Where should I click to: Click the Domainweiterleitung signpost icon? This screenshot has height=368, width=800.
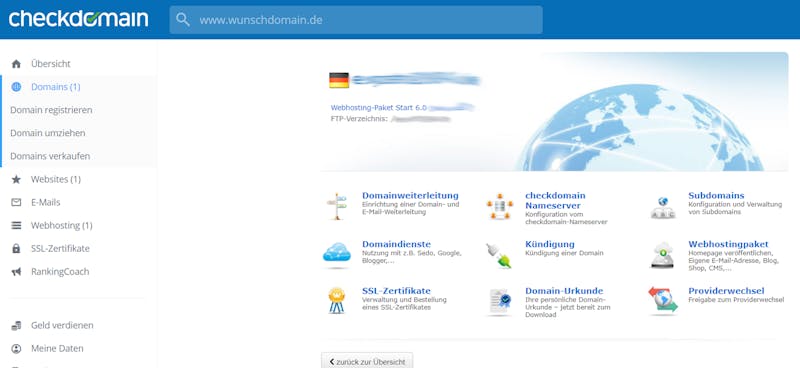[x=337, y=206]
